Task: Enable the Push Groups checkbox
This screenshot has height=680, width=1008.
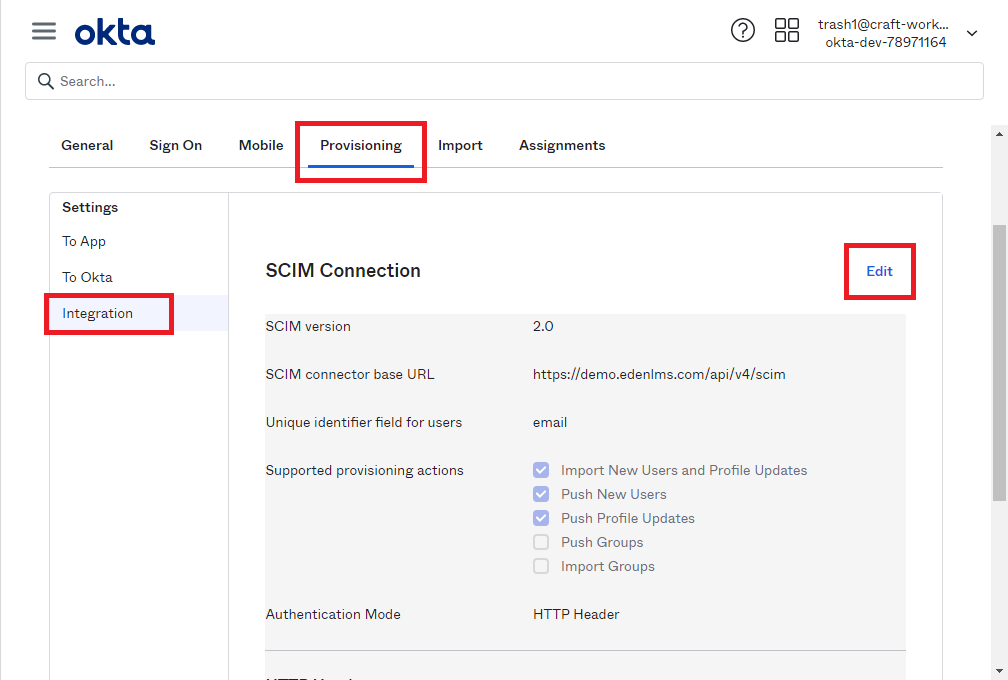Action: pyautogui.click(x=541, y=542)
